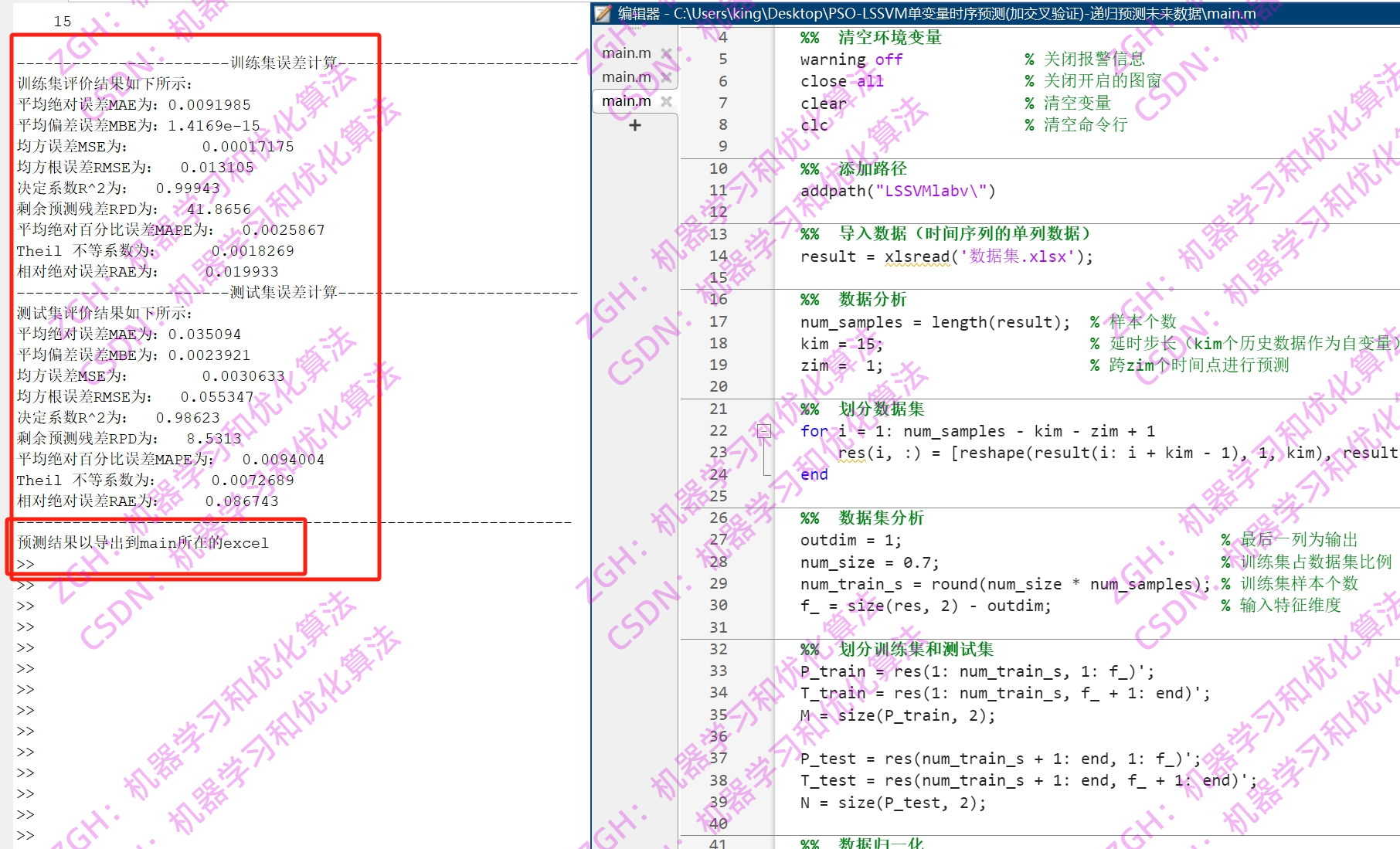Click close icon on the active main.m tab
Image resolution: width=1400 pixels, height=849 pixels.
(x=668, y=100)
